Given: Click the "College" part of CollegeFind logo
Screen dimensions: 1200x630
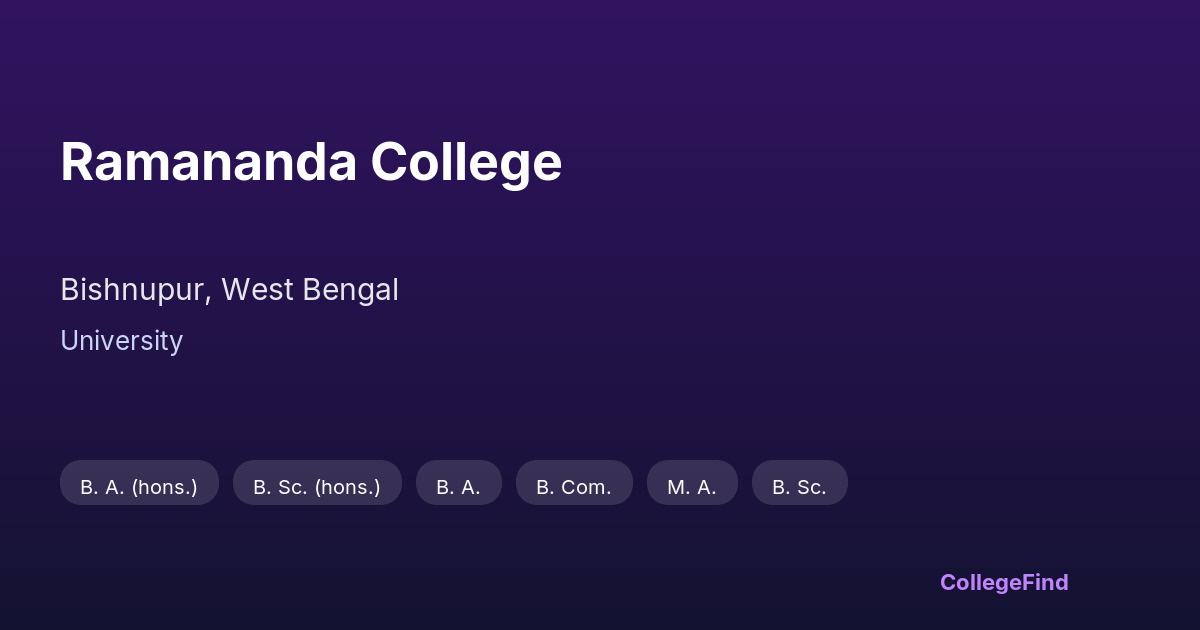Looking at the screenshot, I should [x=981, y=582].
